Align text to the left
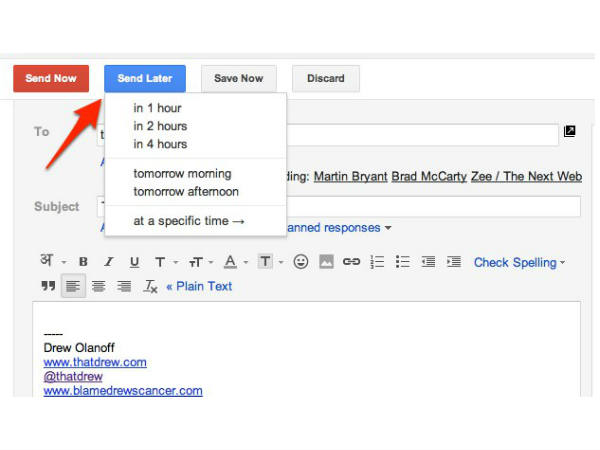Screen dimensions: 600x450 click(x=73, y=286)
